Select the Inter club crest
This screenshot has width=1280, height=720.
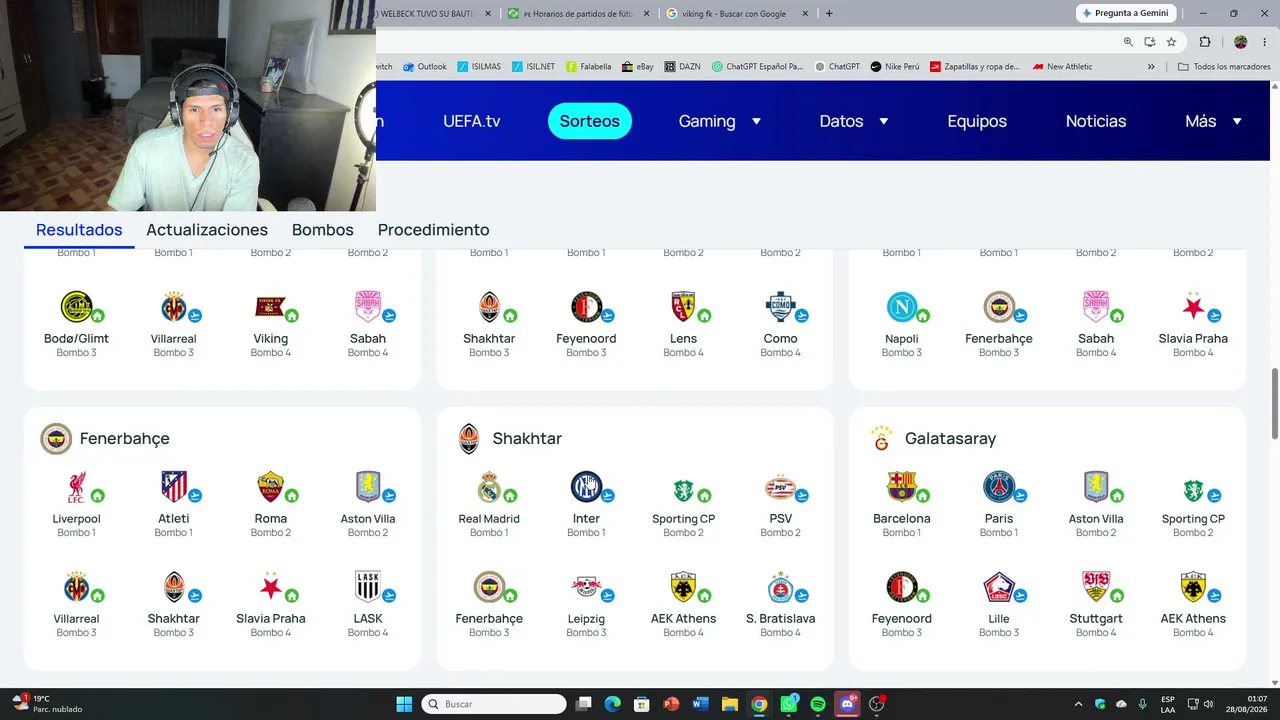[585, 487]
